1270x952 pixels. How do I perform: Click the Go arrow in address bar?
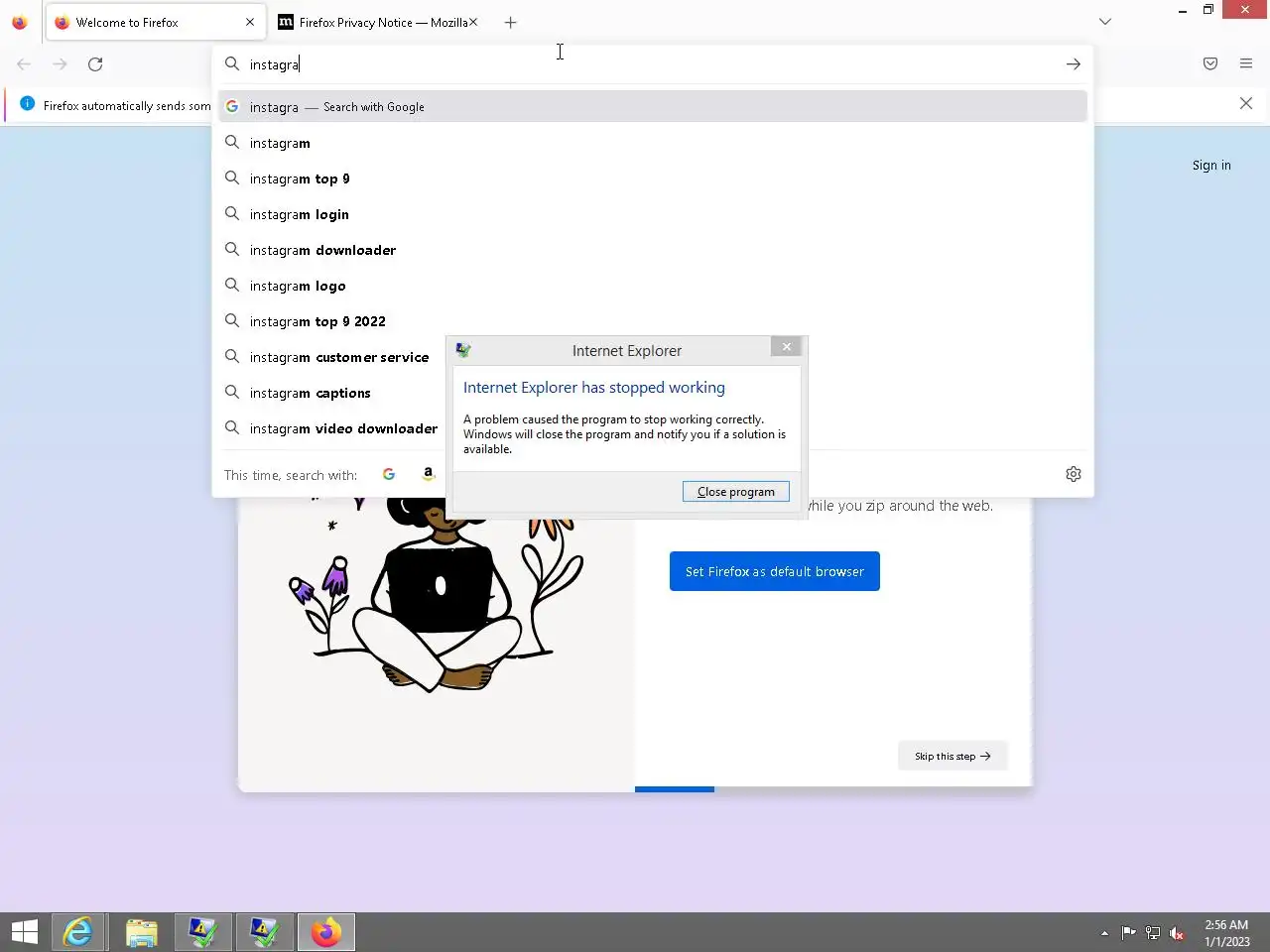[x=1073, y=64]
